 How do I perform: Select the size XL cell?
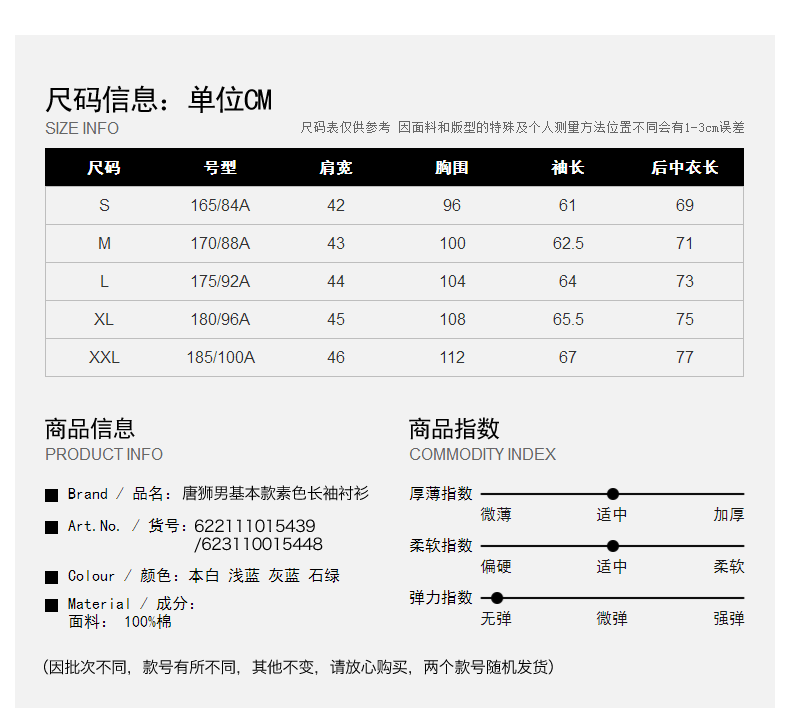[x=104, y=319]
